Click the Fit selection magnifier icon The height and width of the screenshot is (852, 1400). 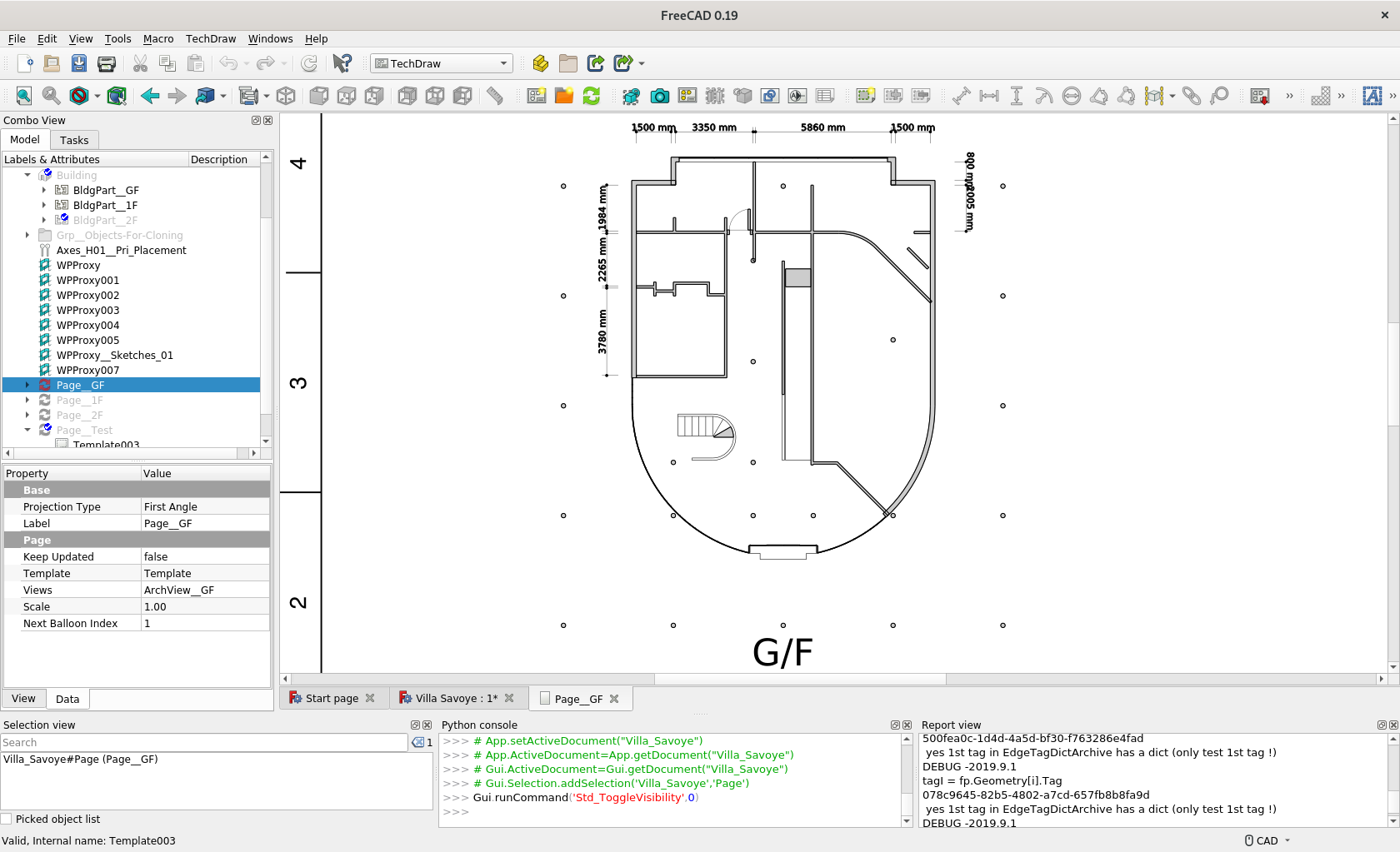pyautogui.click(x=52, y=96)
